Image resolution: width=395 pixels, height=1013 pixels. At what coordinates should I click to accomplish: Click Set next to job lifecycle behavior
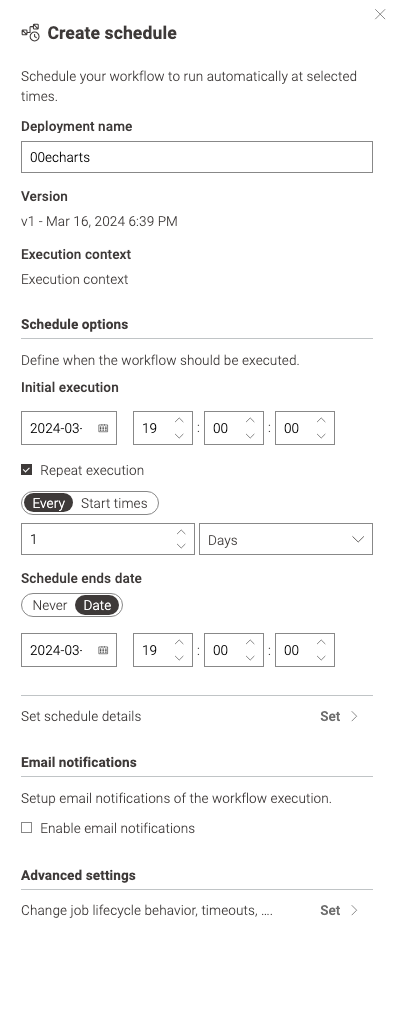330,910
